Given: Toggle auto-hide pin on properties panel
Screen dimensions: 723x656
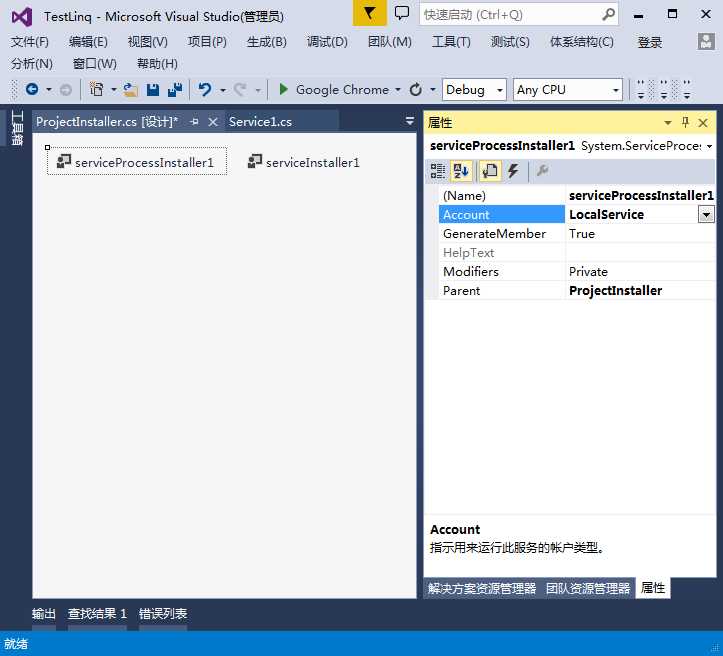Looking at the screenshot, I should click(685, 122).
